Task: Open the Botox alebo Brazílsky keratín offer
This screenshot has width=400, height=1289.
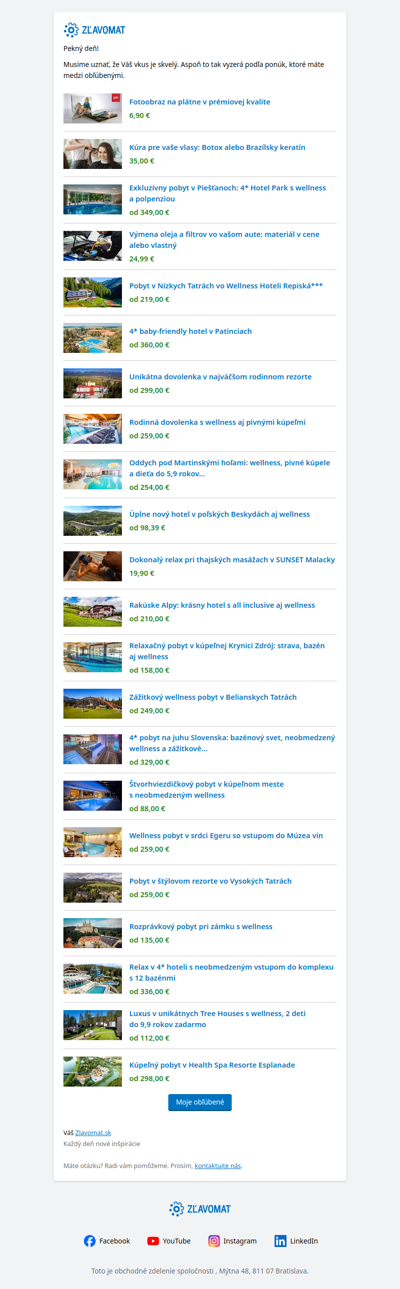Action: pyautogui.click(x=217, y=147)
